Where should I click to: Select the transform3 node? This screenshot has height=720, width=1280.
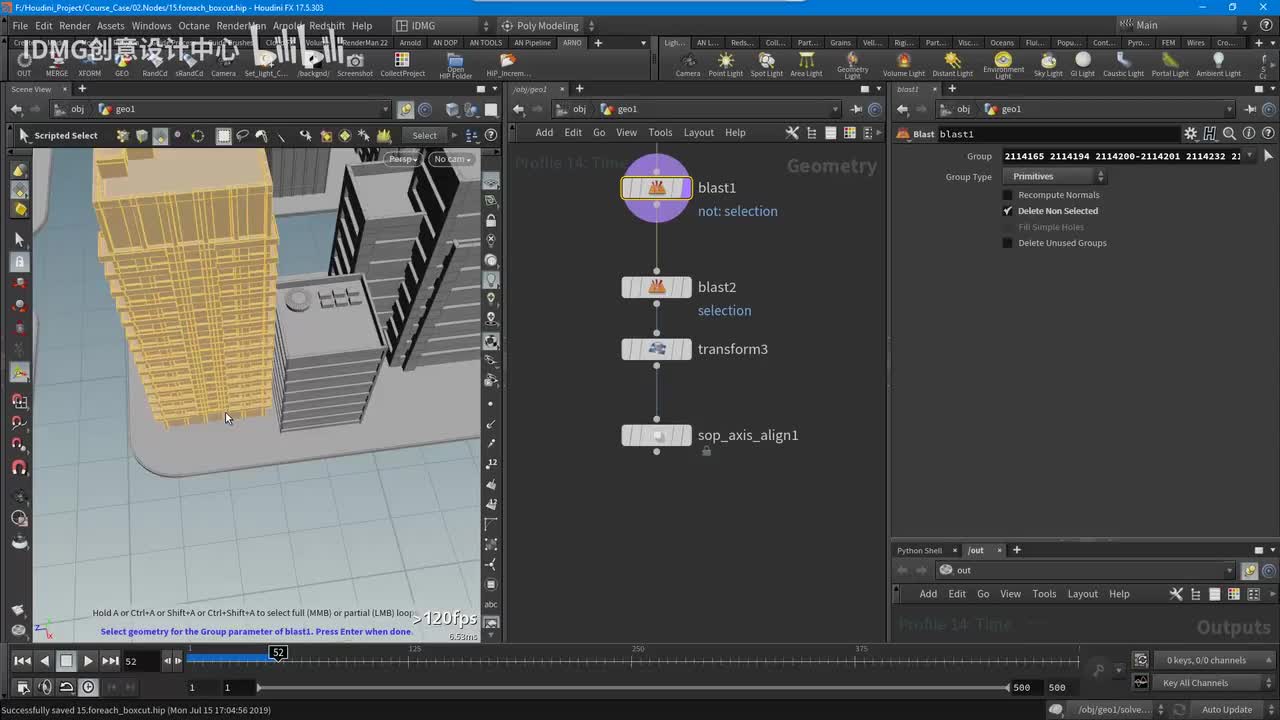(656, 349)
